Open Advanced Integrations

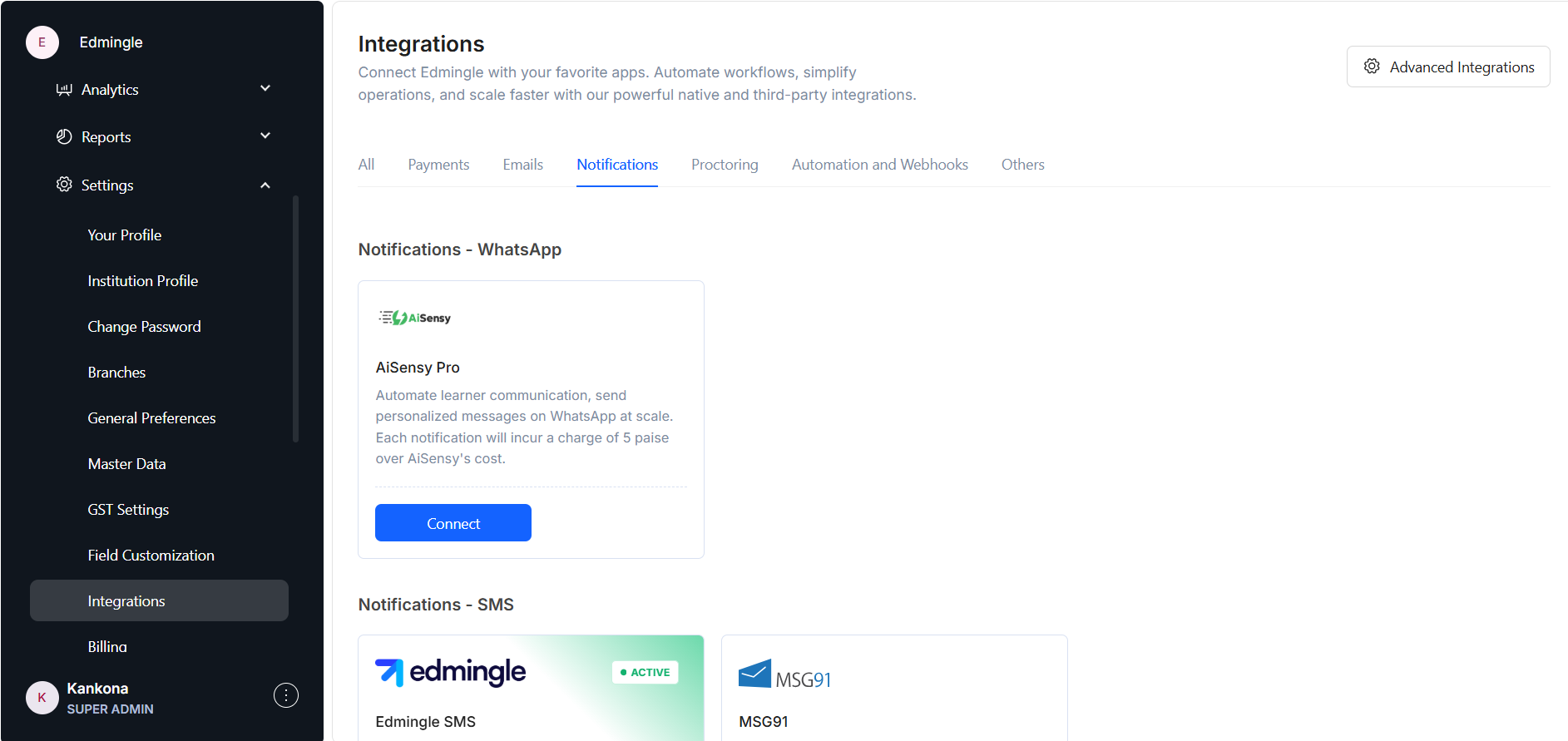1448,67
